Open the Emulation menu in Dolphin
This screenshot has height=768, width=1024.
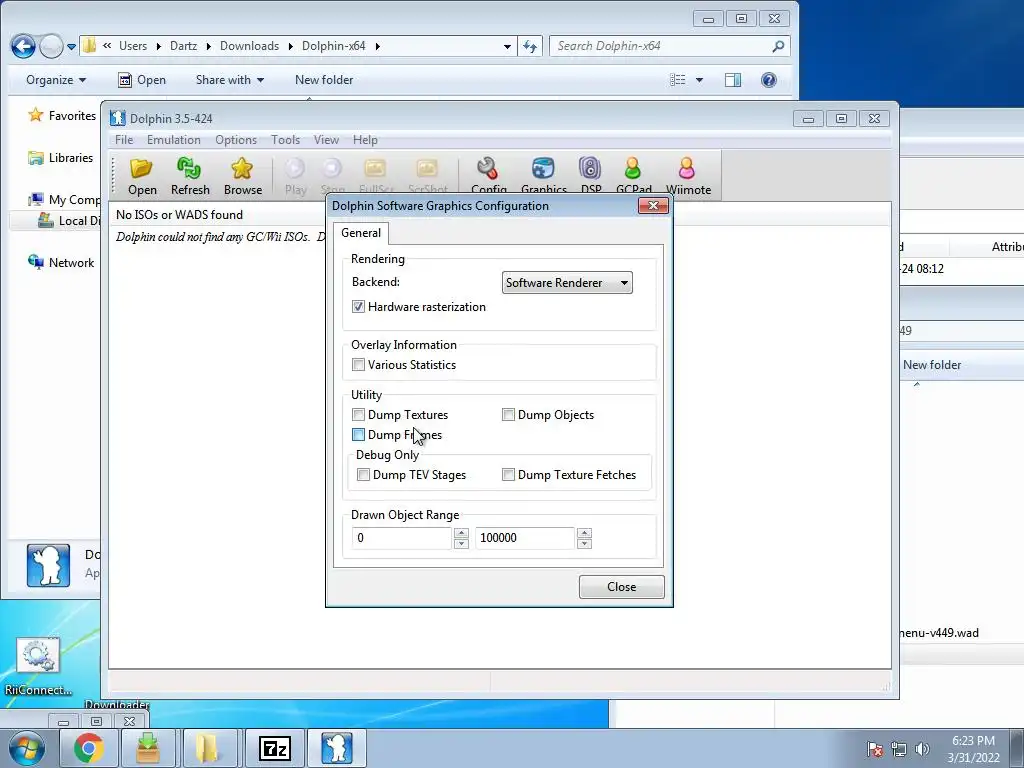(x=174, y=140)
